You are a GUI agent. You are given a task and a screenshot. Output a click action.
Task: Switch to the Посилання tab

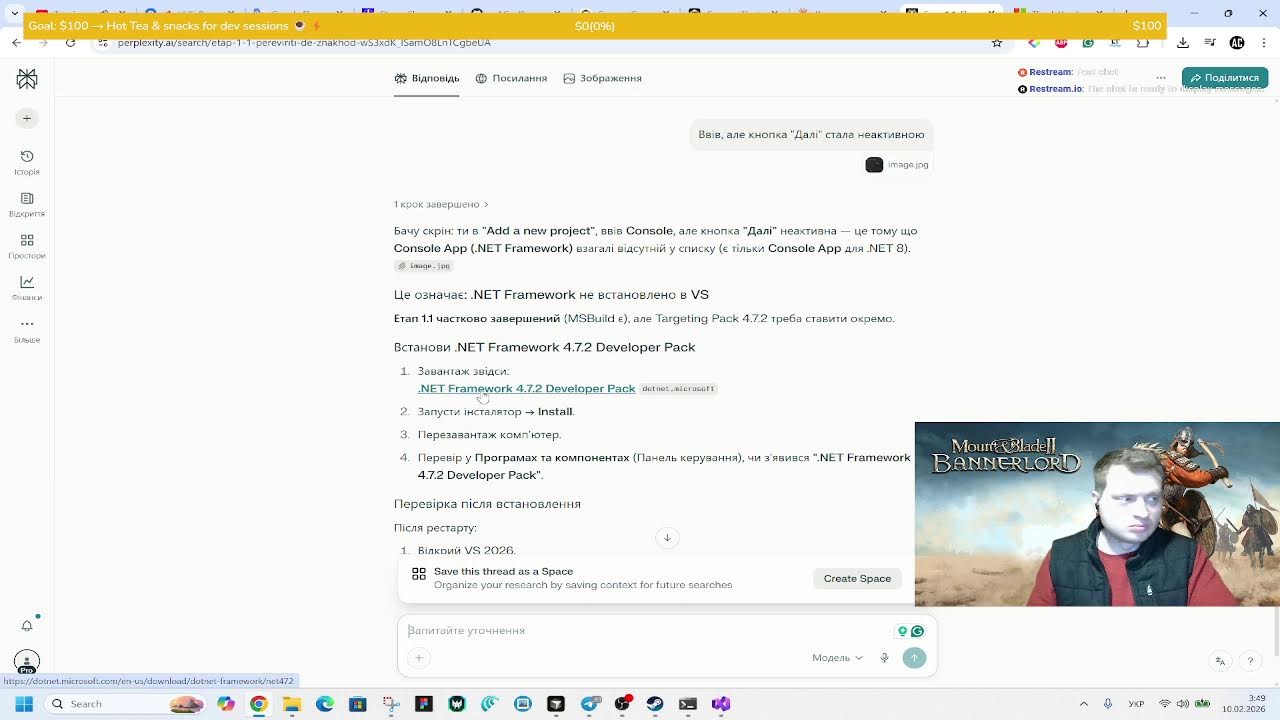511,78
